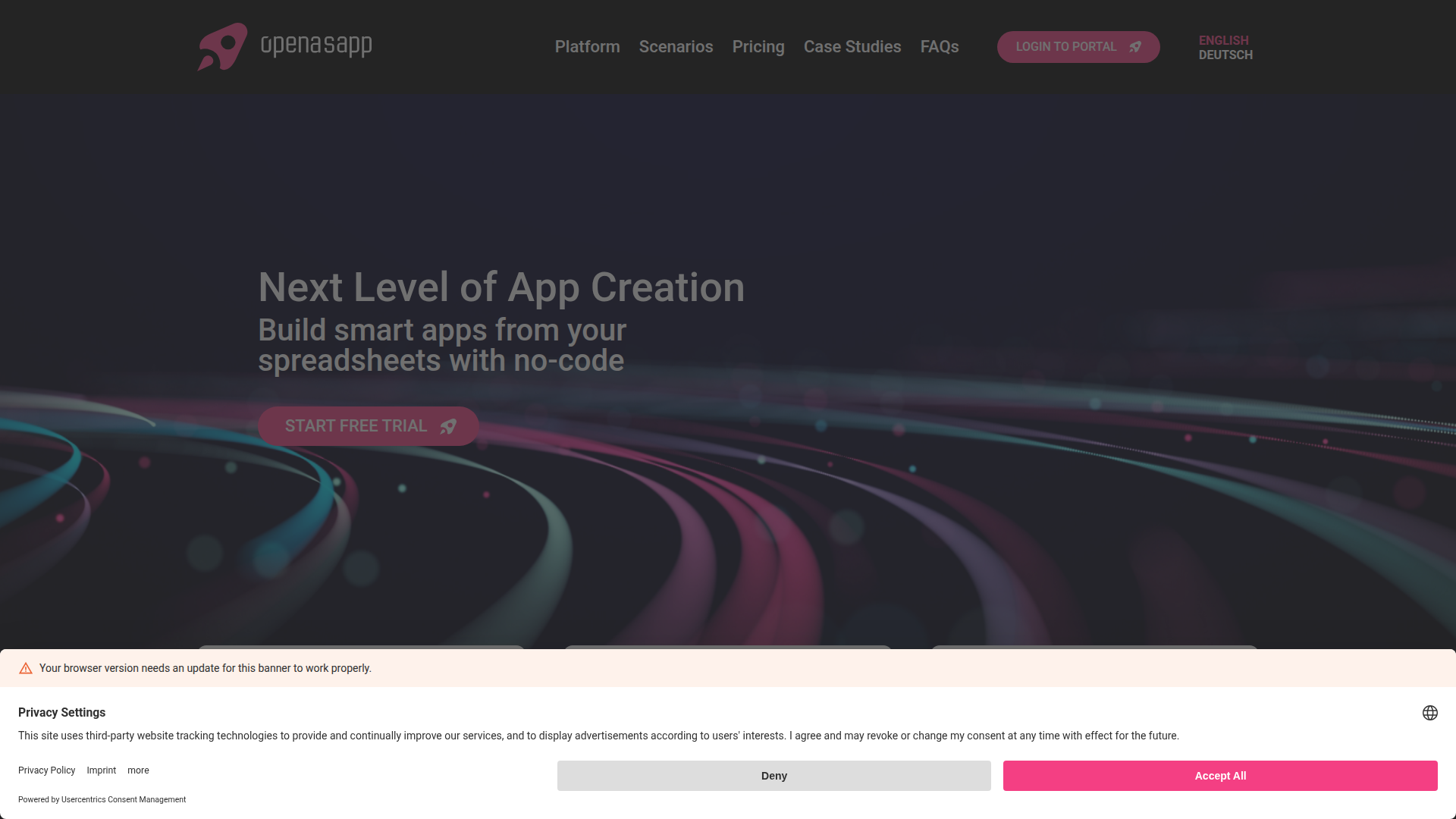Viewport: 1456px width, 819px height.
Task: Switch site language to DEUTSCH
Action: pos(1225,55)
